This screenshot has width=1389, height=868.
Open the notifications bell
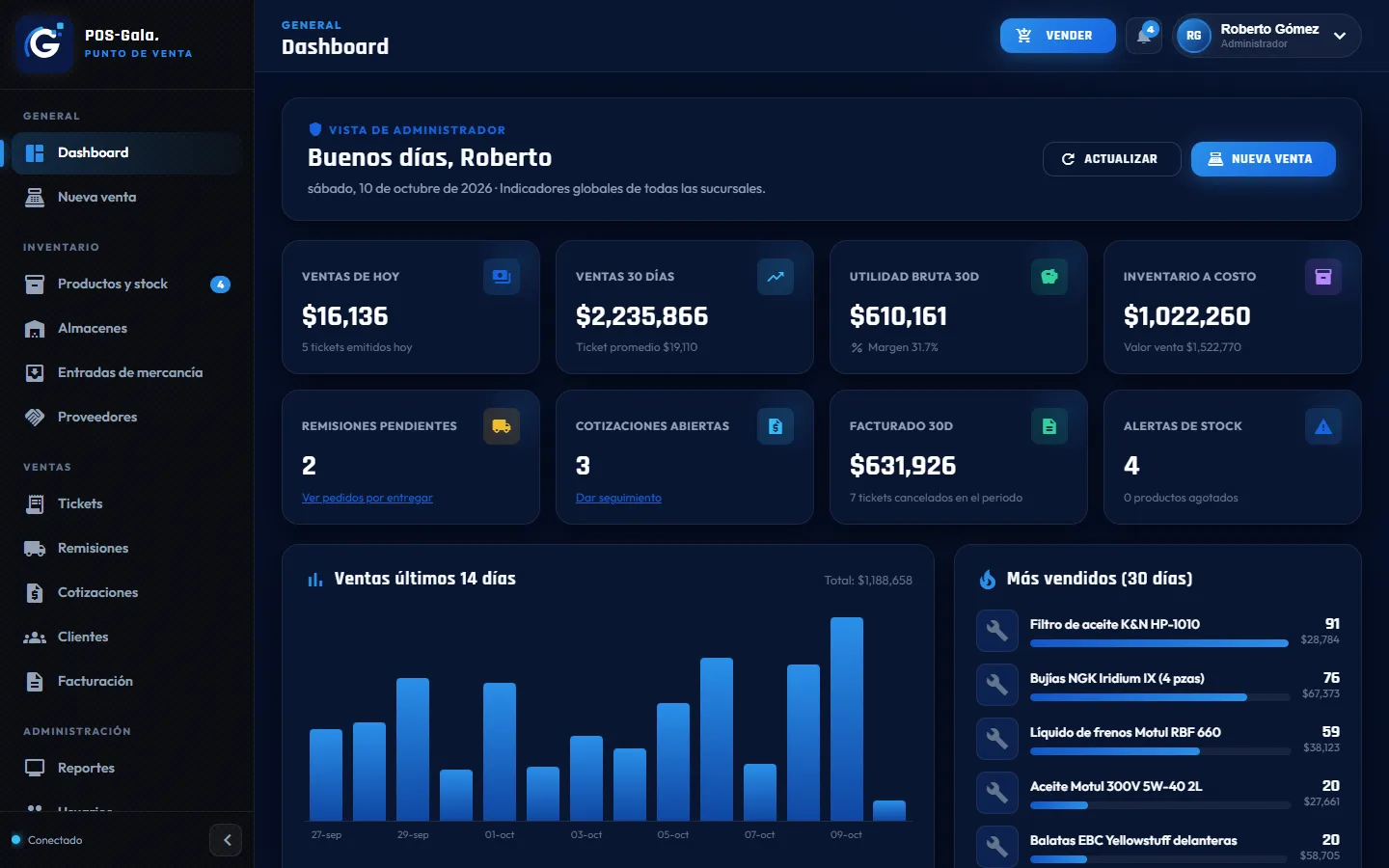click(x=1144, y=36)
